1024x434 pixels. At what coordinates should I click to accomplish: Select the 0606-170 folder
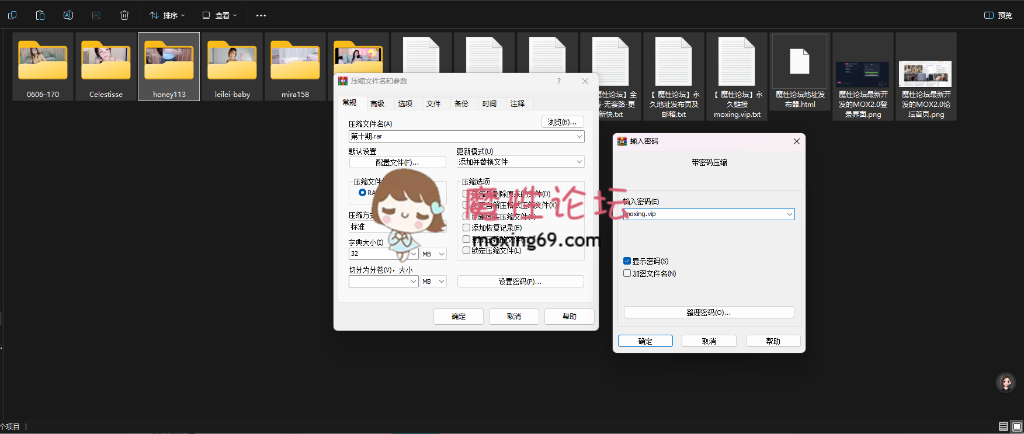[x=43, y=67]
